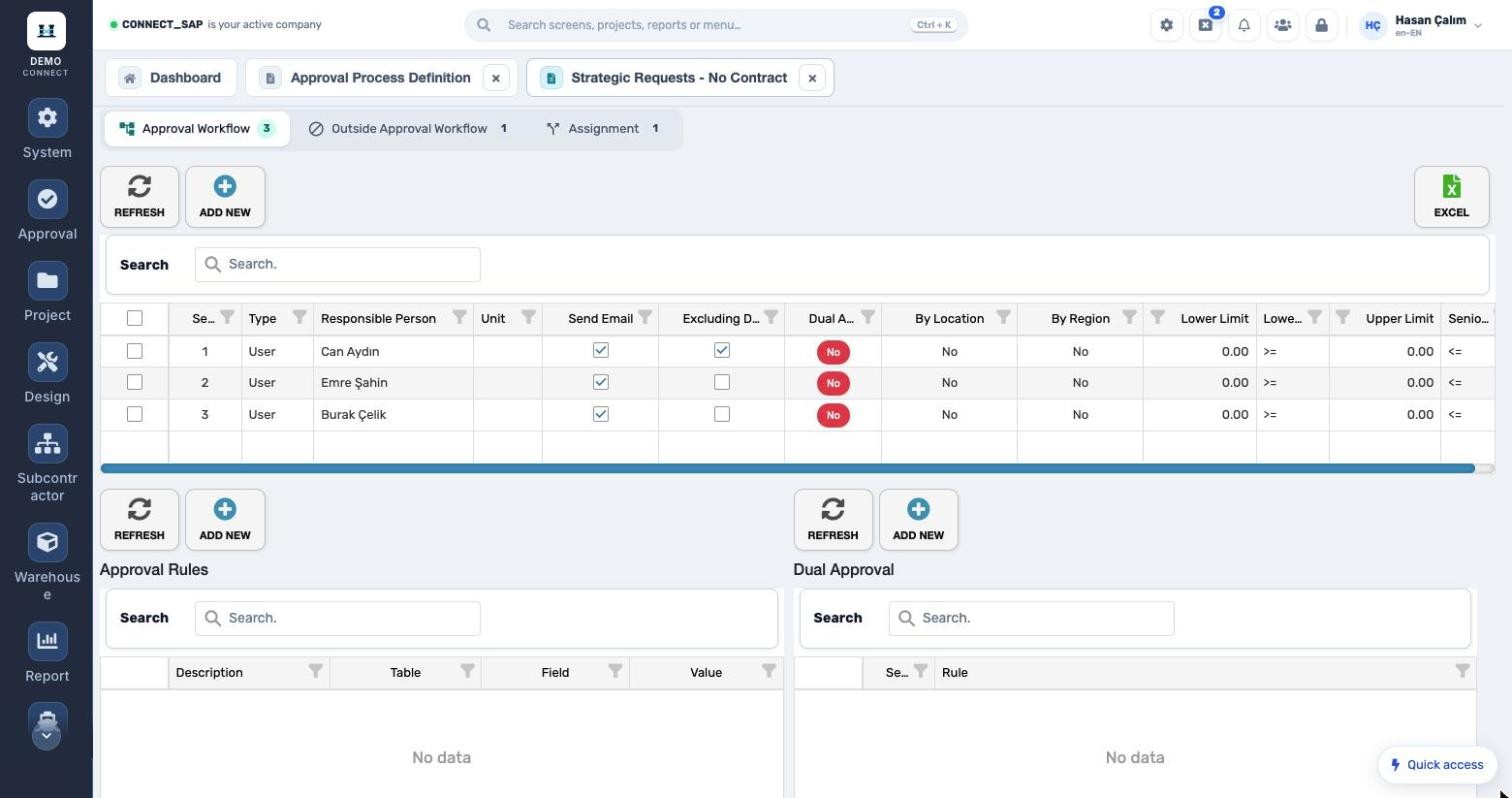Expand more sidebar modules with down chevron
Viewport: 1512px width, 798px height.
(46, 736)
